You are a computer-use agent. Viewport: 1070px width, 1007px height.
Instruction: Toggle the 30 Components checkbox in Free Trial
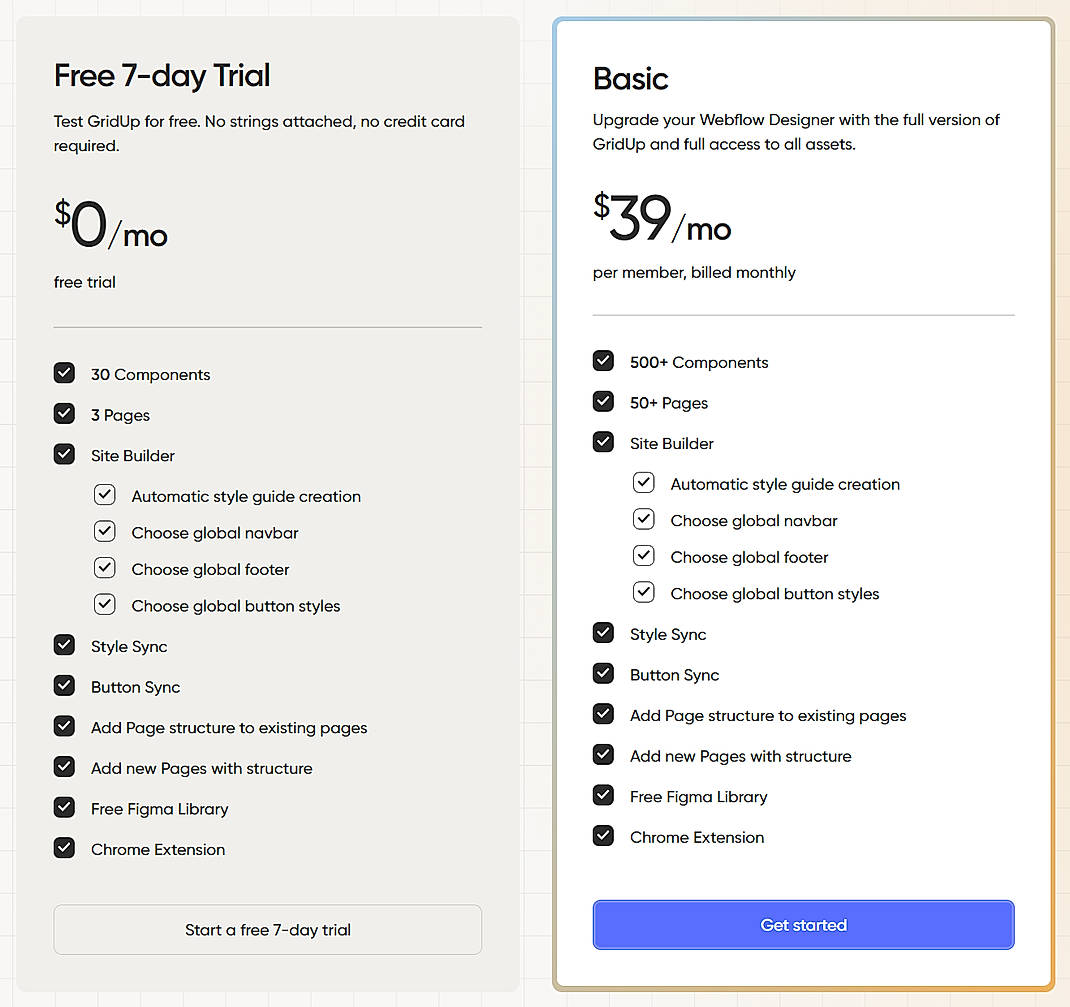tap(64, 373)
